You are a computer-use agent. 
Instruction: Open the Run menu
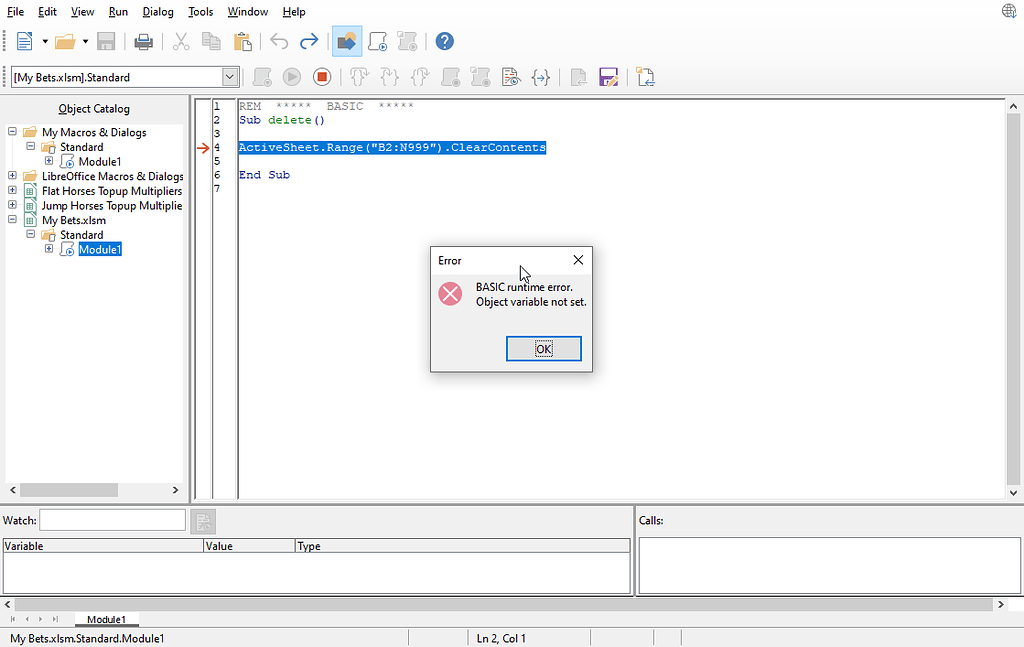[118, 11]
